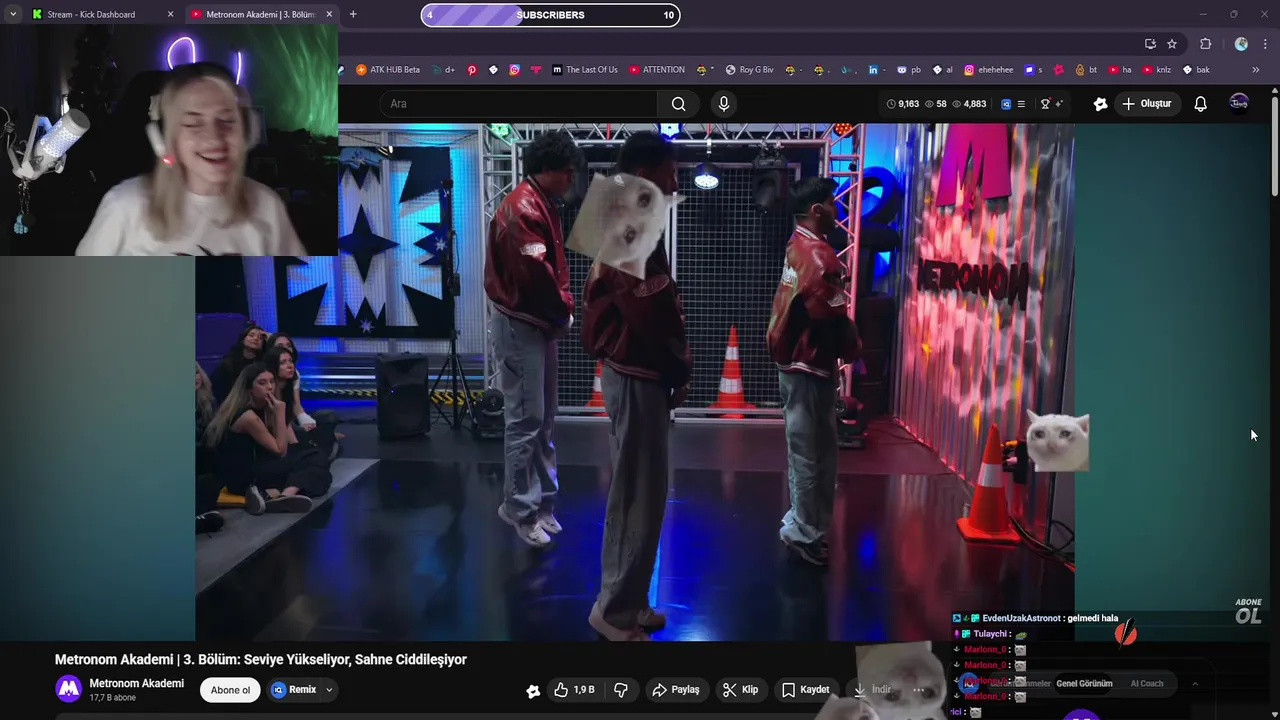1280x720 pixels.
Task: Click the page vertical scrollbar
Action: pyautogui.click(x=1274, y=145)
